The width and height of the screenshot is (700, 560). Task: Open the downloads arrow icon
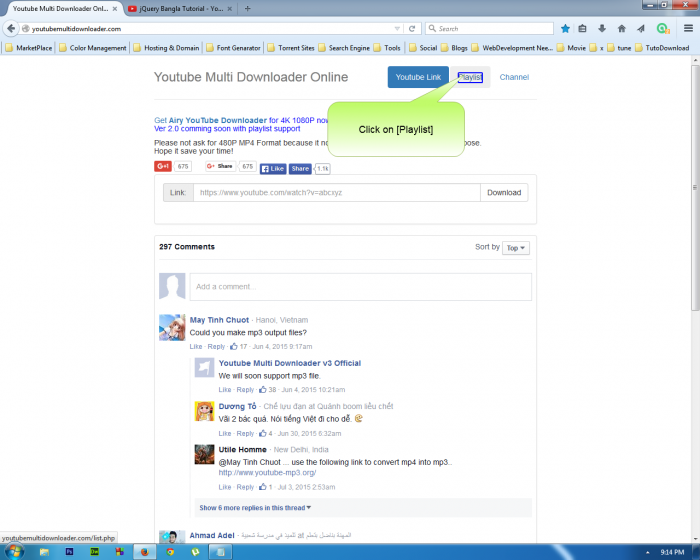point(602,29)
